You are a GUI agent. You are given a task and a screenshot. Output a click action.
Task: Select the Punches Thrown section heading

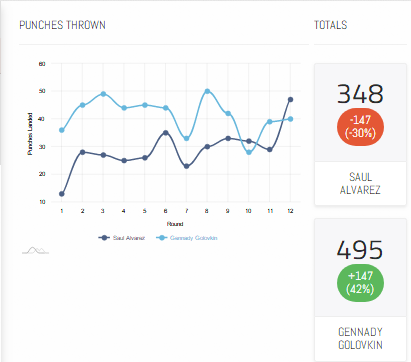(x=62, y=25)
